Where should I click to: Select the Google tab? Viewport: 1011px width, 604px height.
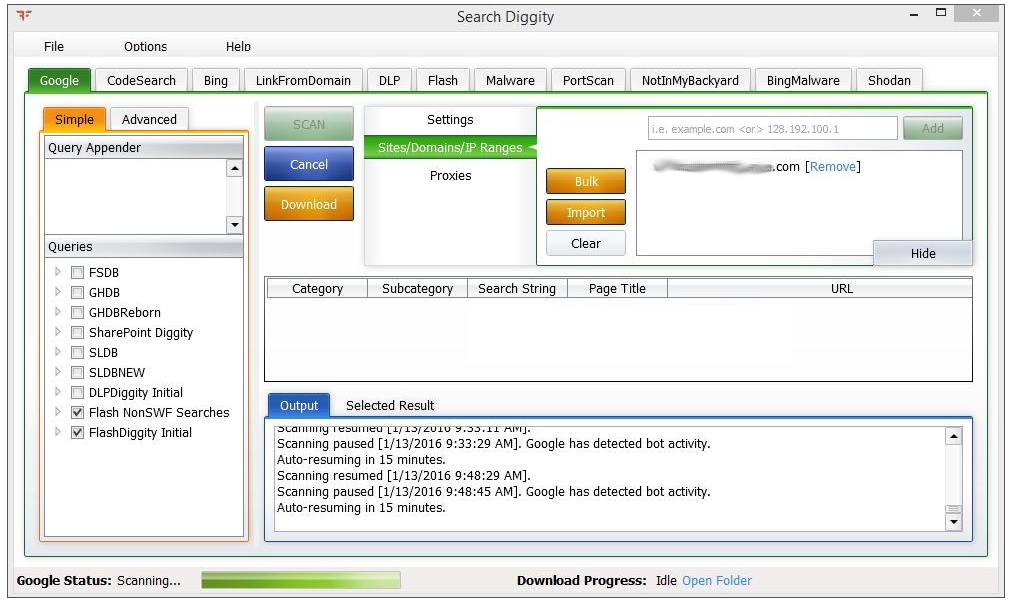[59, 81]
